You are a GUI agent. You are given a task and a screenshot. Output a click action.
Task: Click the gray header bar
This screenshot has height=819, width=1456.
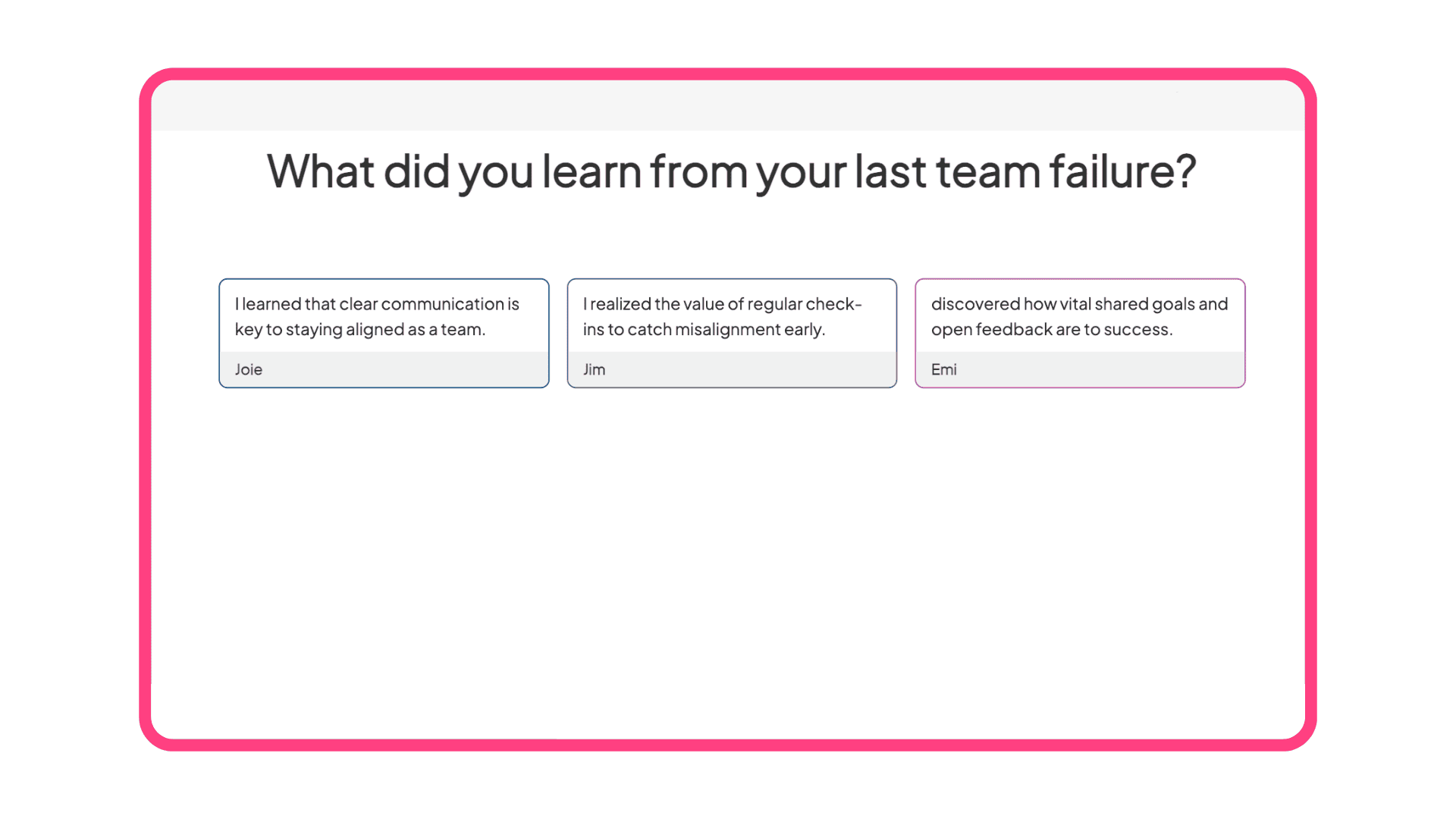[728, 106]
